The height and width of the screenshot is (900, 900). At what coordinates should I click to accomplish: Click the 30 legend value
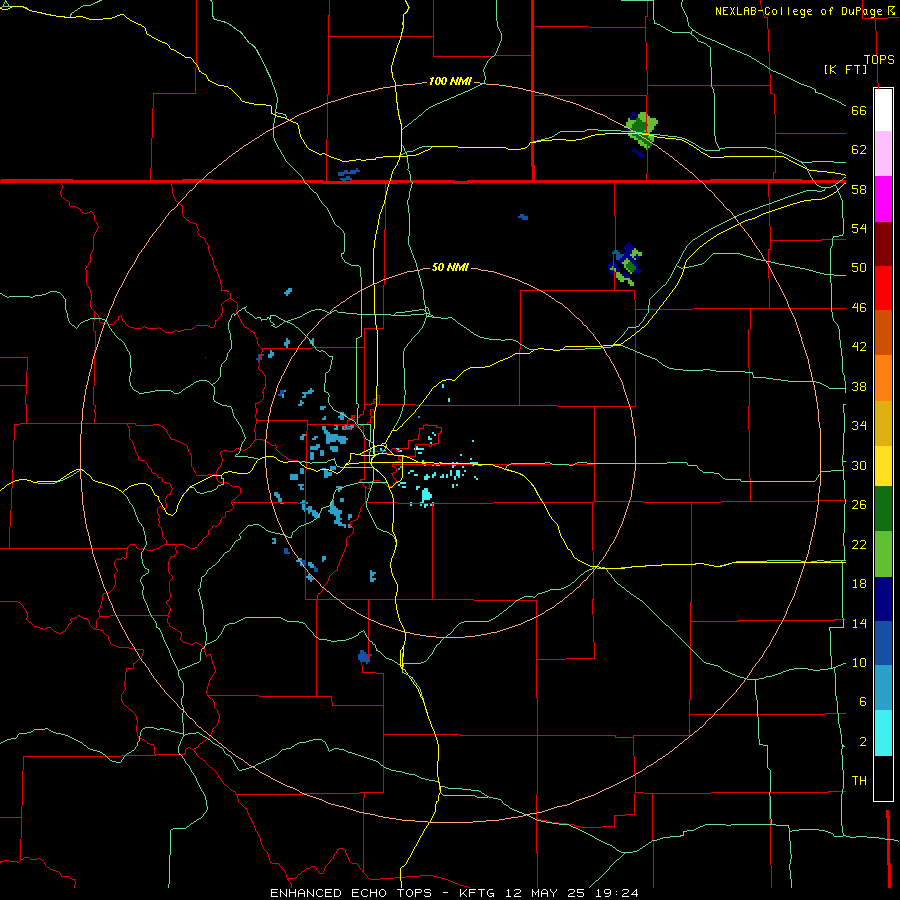point(859,465)
